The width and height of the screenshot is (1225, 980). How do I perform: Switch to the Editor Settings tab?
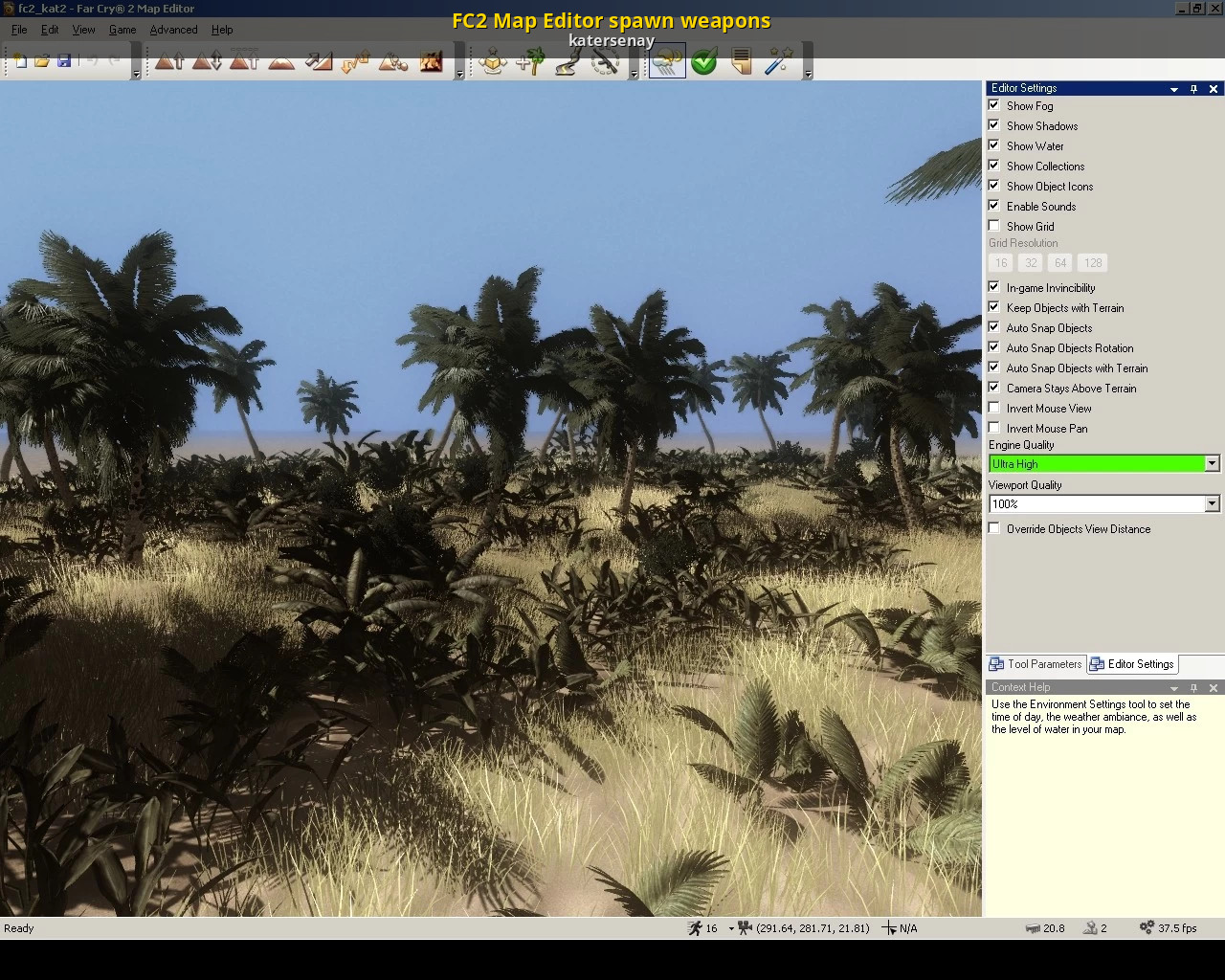[1132, 664]
